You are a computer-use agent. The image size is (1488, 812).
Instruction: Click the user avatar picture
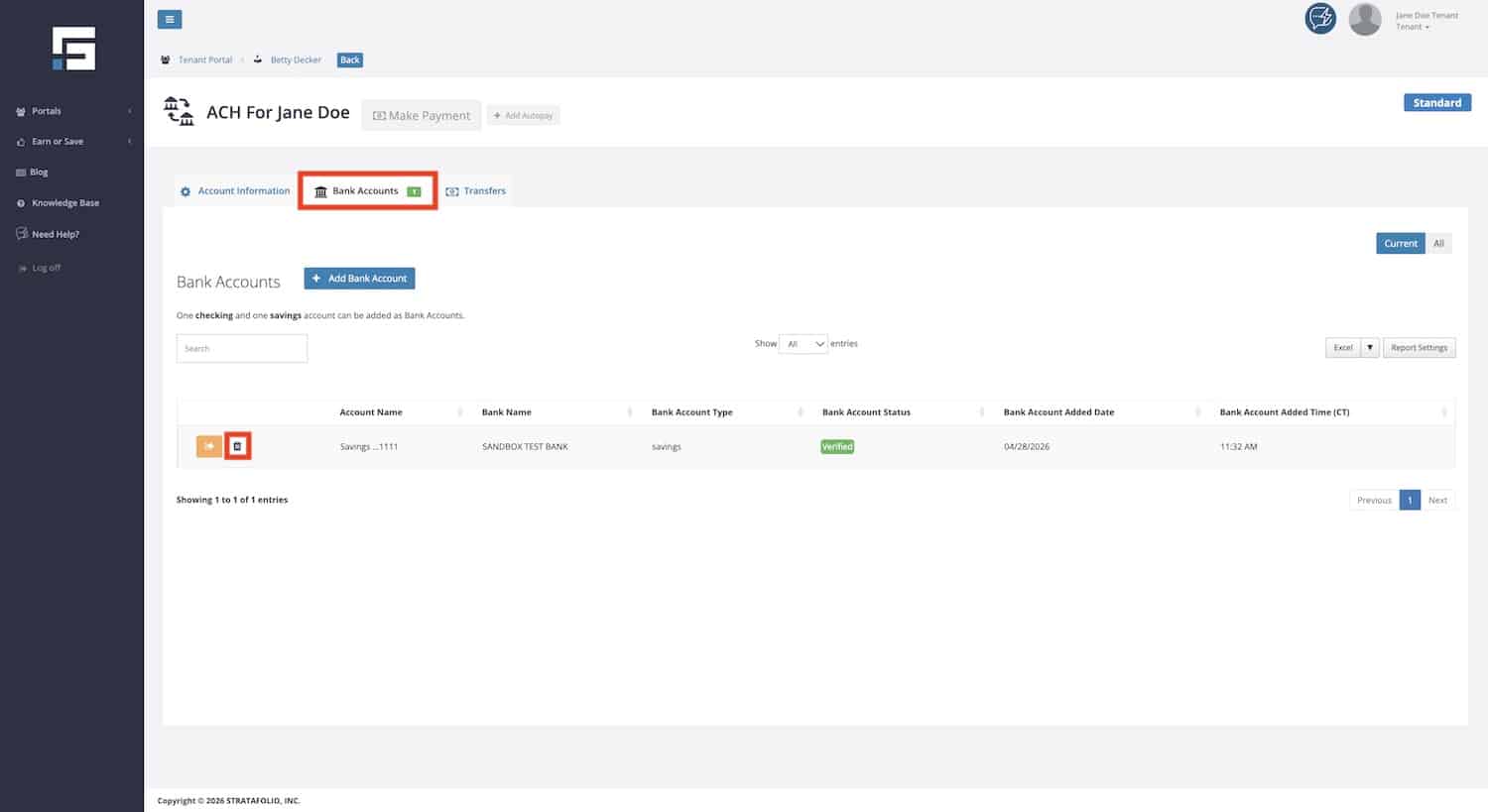click(x=1365, y=19)
